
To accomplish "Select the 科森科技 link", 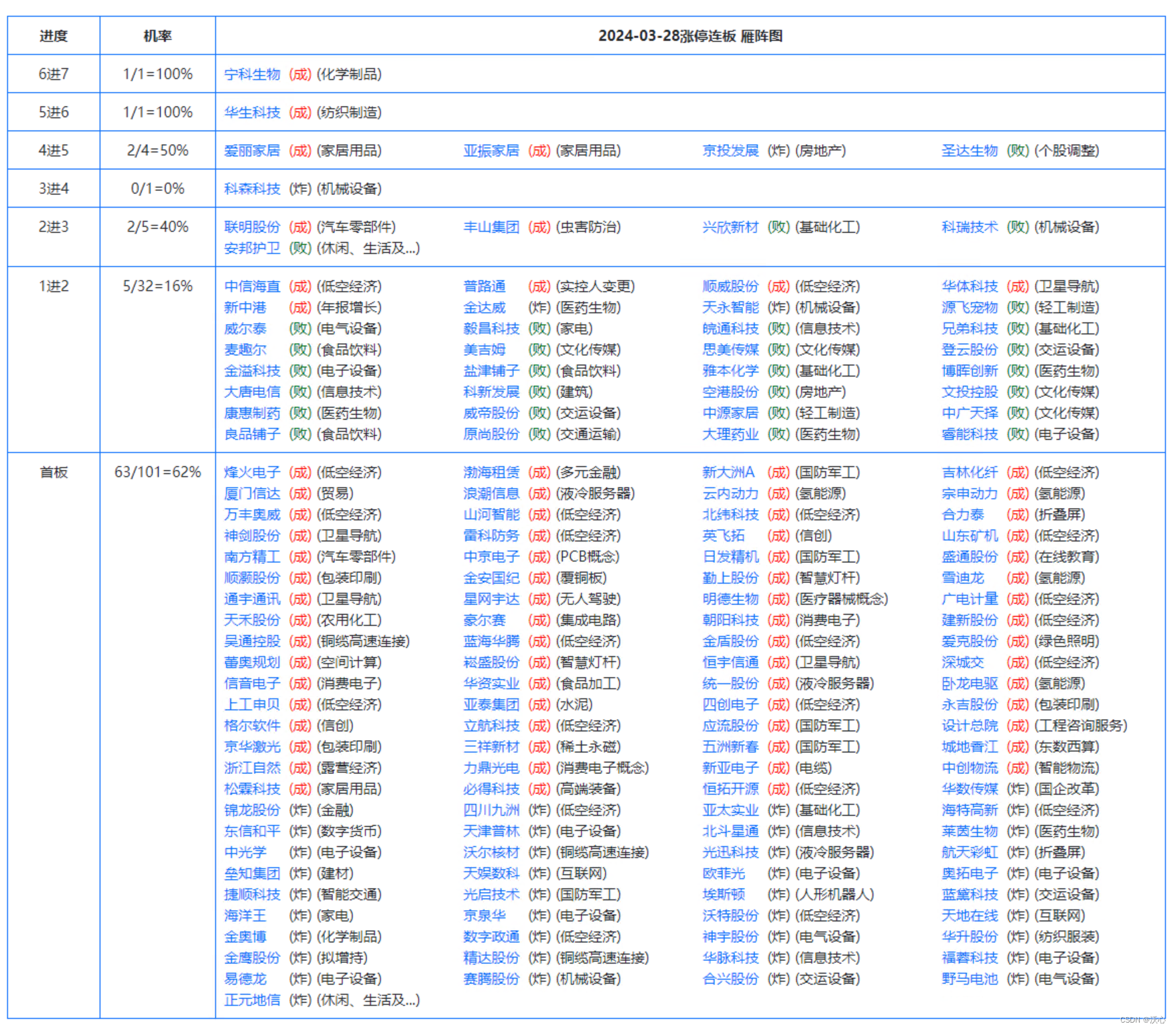I will pos(252,189).
